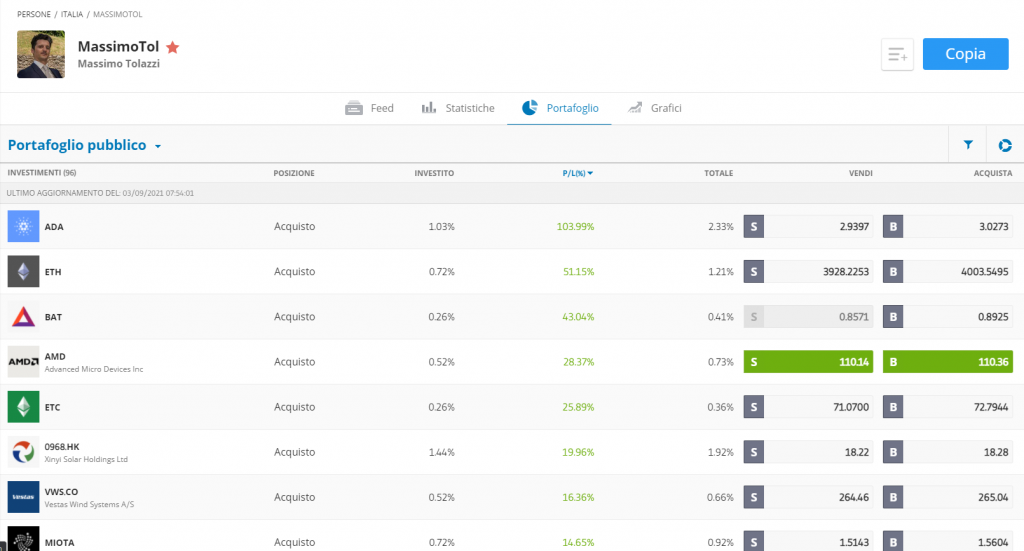Go to ITALIA breadcrumb link
This screenshot has height=551, width=1024.
click(x=72, y=14)
